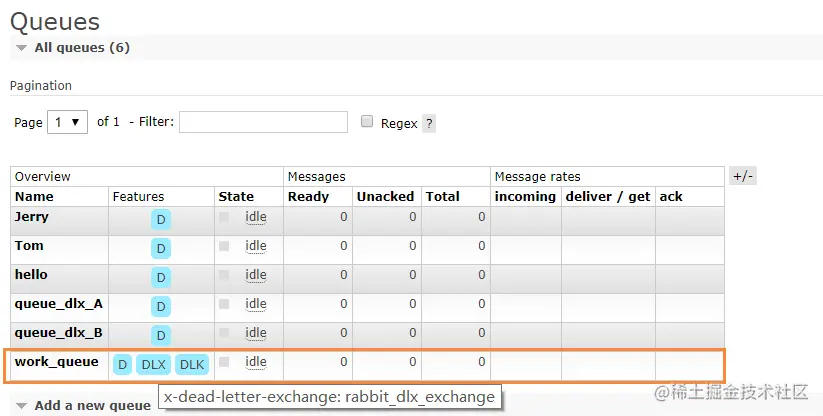823x416 pixels.
Task: Click the question mark help icon
Action: pyautogui.click(x=429, y=124)
